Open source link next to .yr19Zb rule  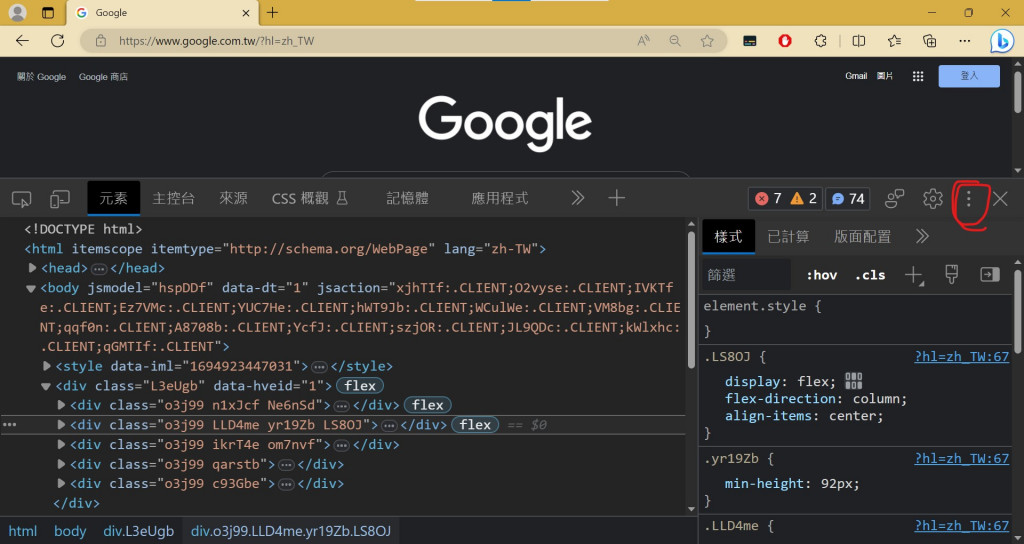(961, 458)
